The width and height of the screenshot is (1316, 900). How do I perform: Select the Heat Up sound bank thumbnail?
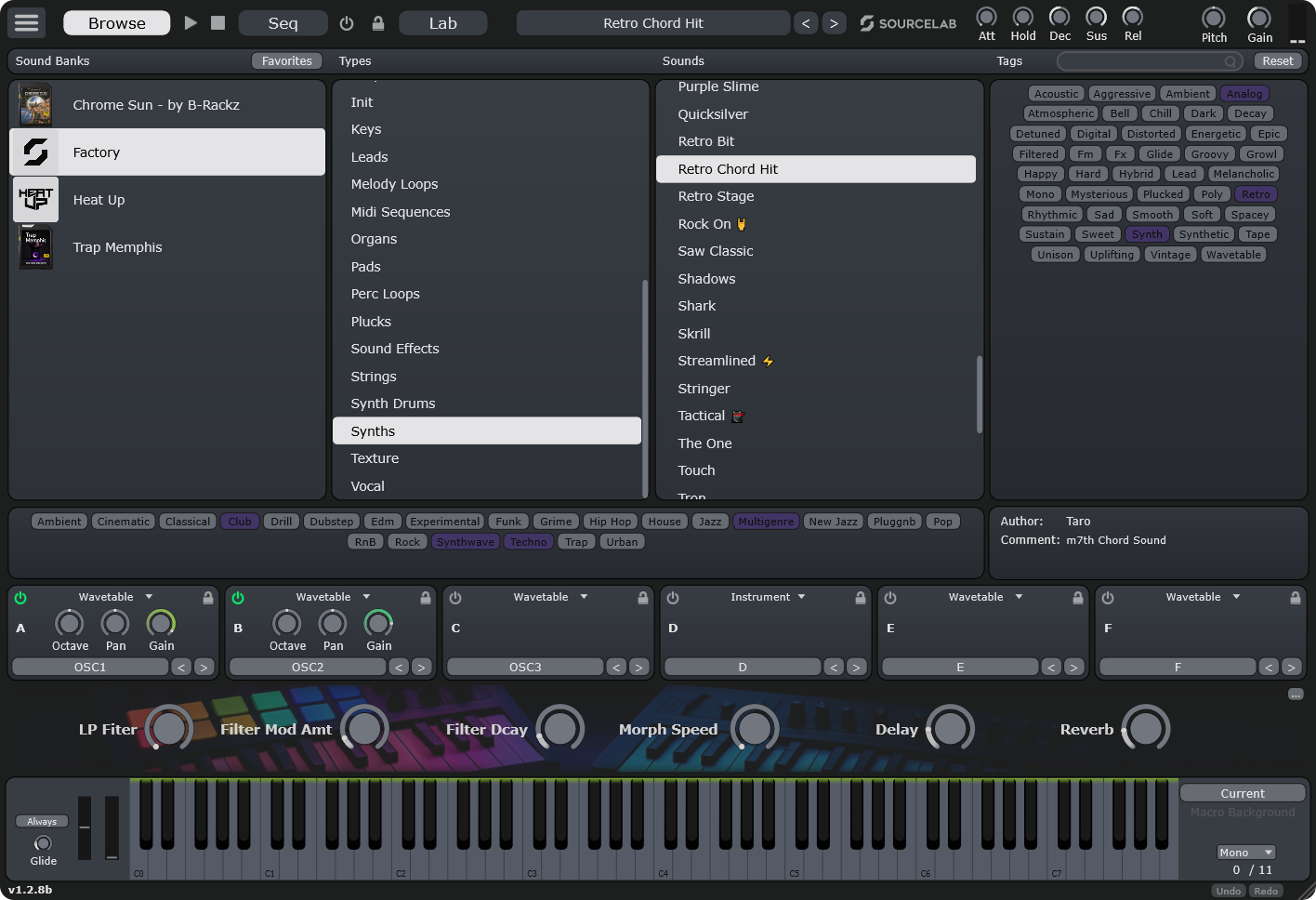pos(35,200)
